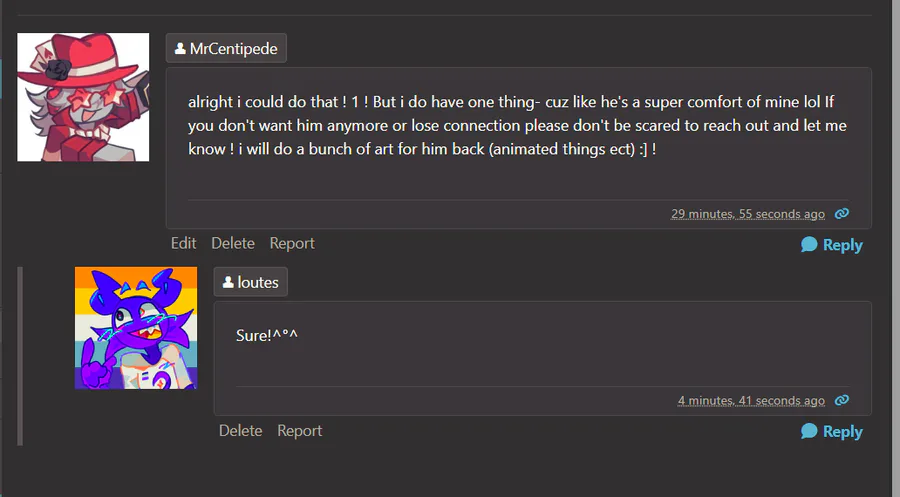
Task: Click the "4 minutes, 41 seconds ago" timestamp
Action: pyautogui.click(x=751, y=400)
